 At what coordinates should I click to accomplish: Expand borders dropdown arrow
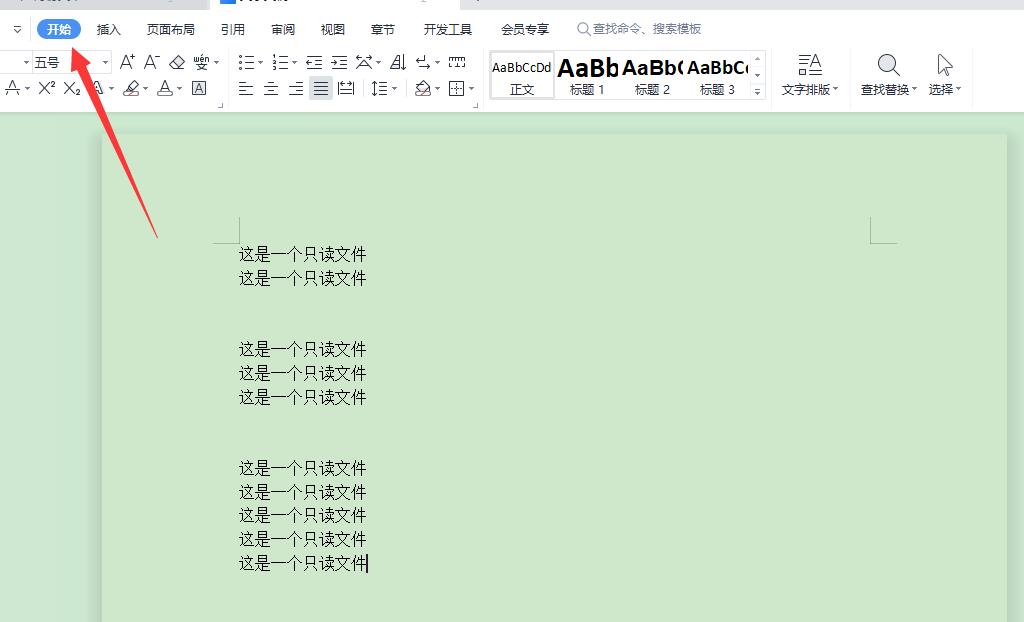coord(472,88)
